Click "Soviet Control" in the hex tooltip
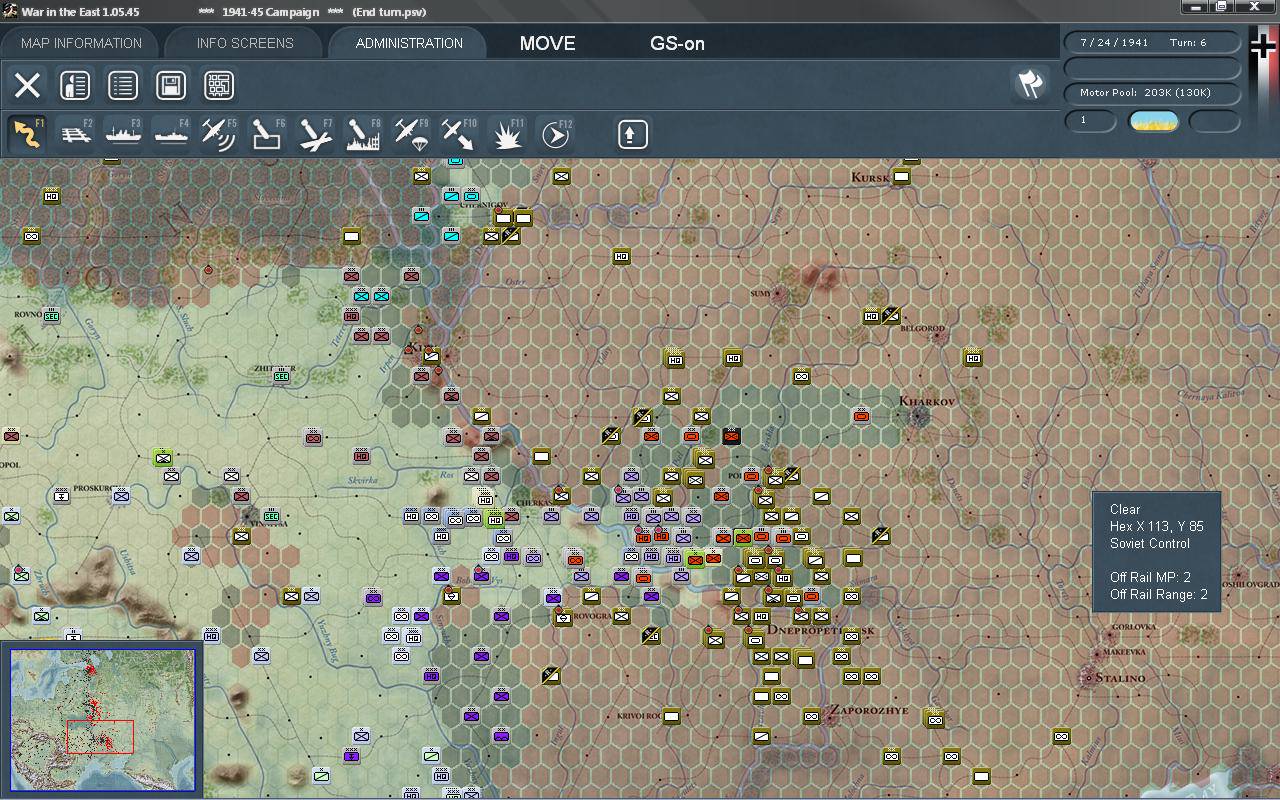 coord(1150,544)
